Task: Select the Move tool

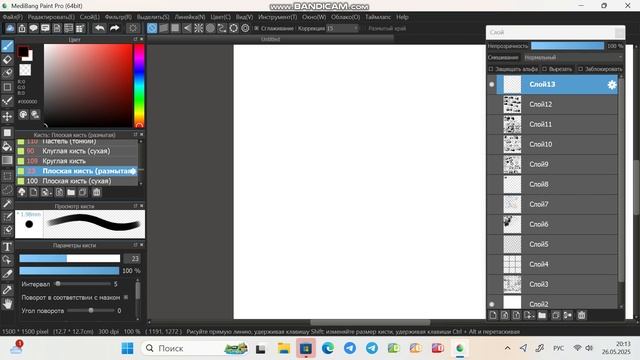Action: pyautogui.click(x=7, y=117)
